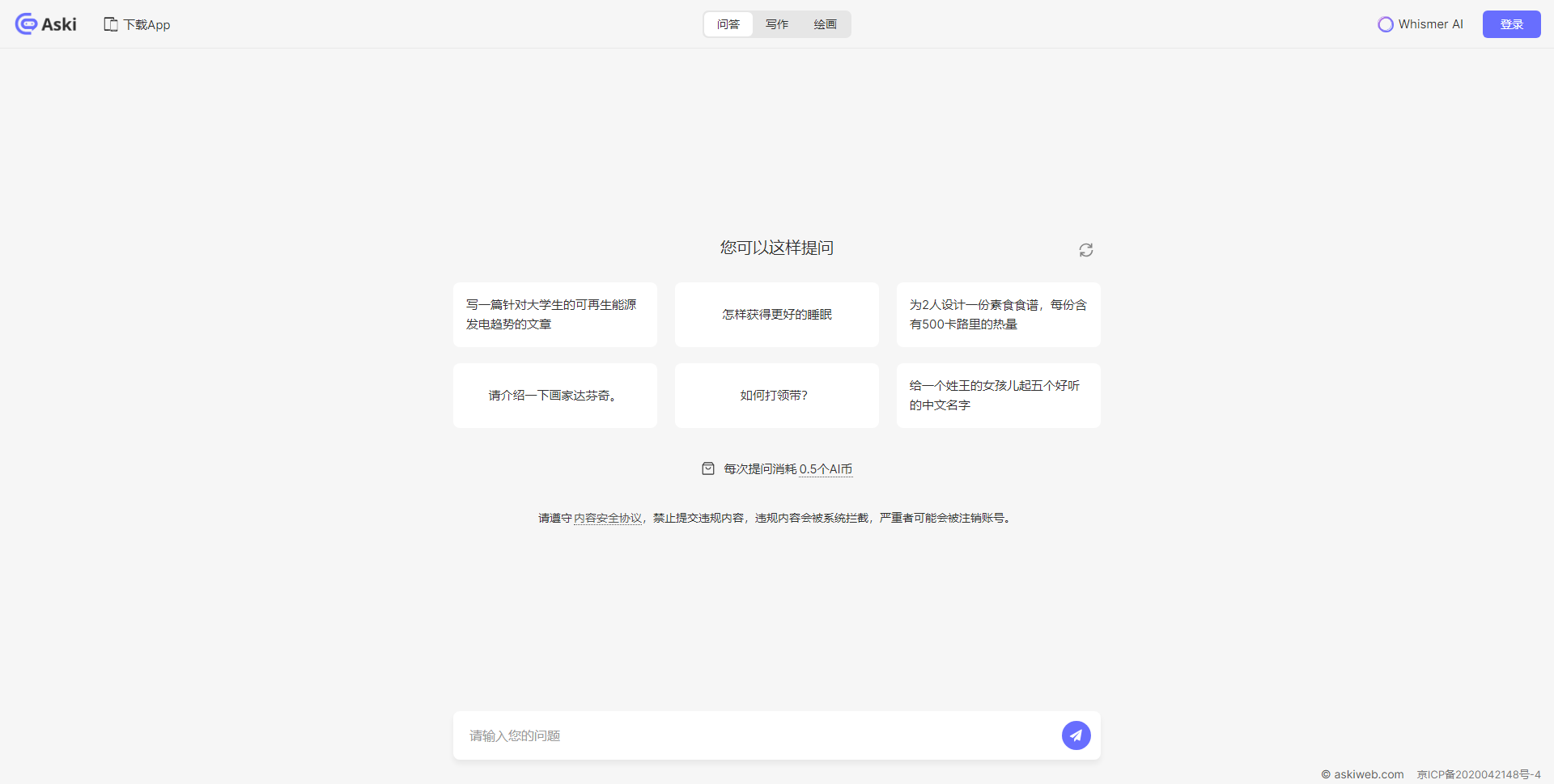Click the download App phone icon
The image size is (1554, 784).
point(111,24)
